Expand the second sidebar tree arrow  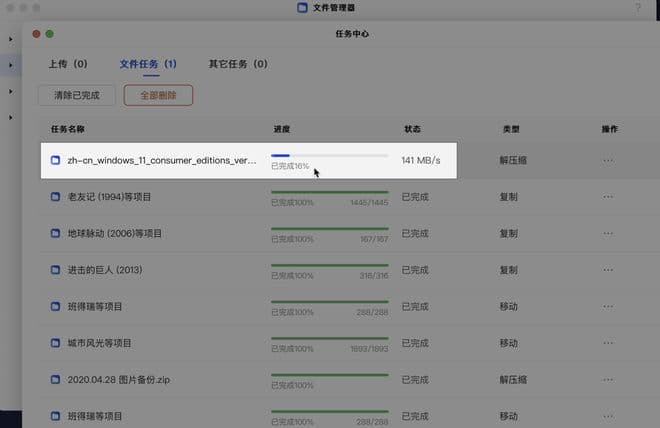[11, 65]
